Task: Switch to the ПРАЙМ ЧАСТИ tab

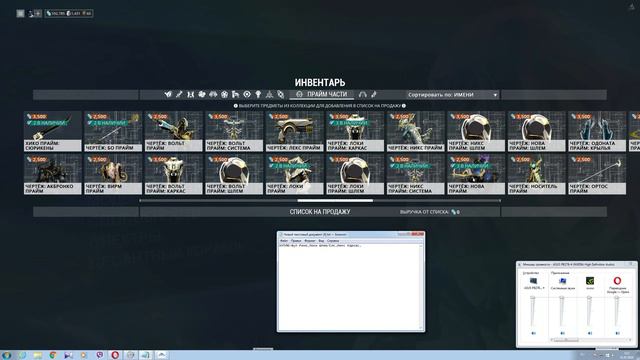Action: [322, 94]
